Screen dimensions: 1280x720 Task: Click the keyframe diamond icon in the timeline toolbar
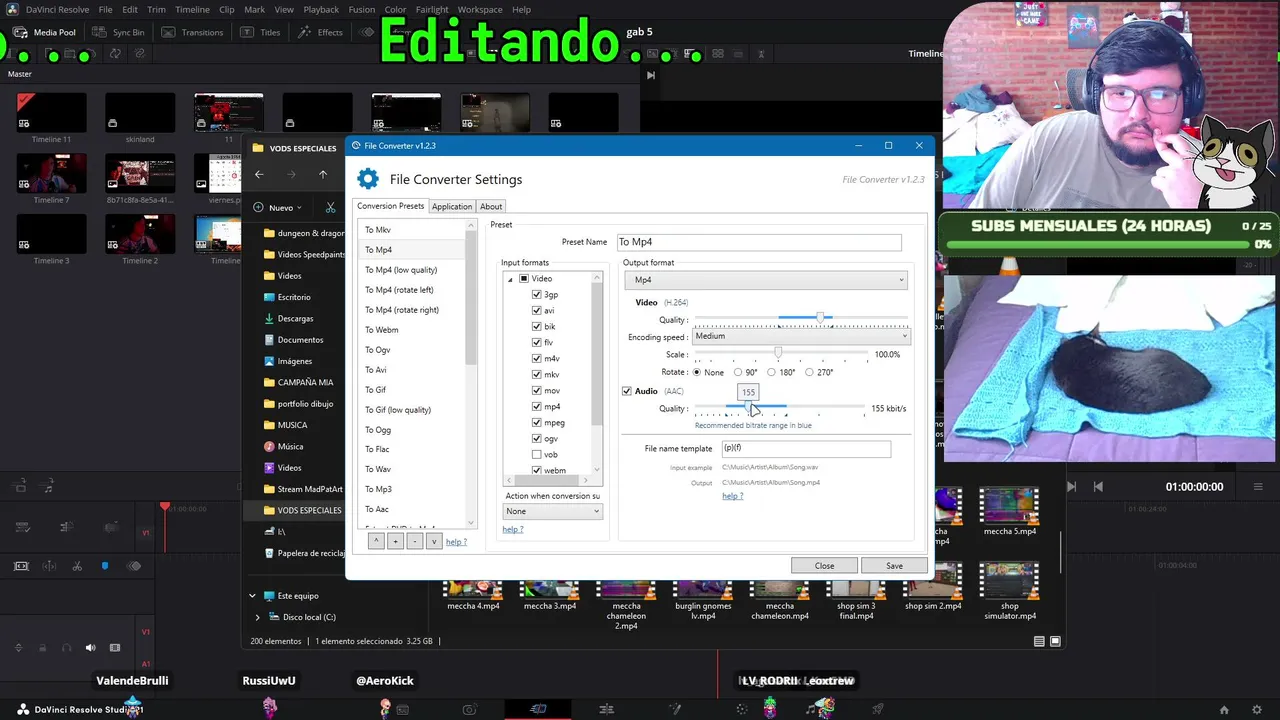pyautogui.click(x=134, y=566)
